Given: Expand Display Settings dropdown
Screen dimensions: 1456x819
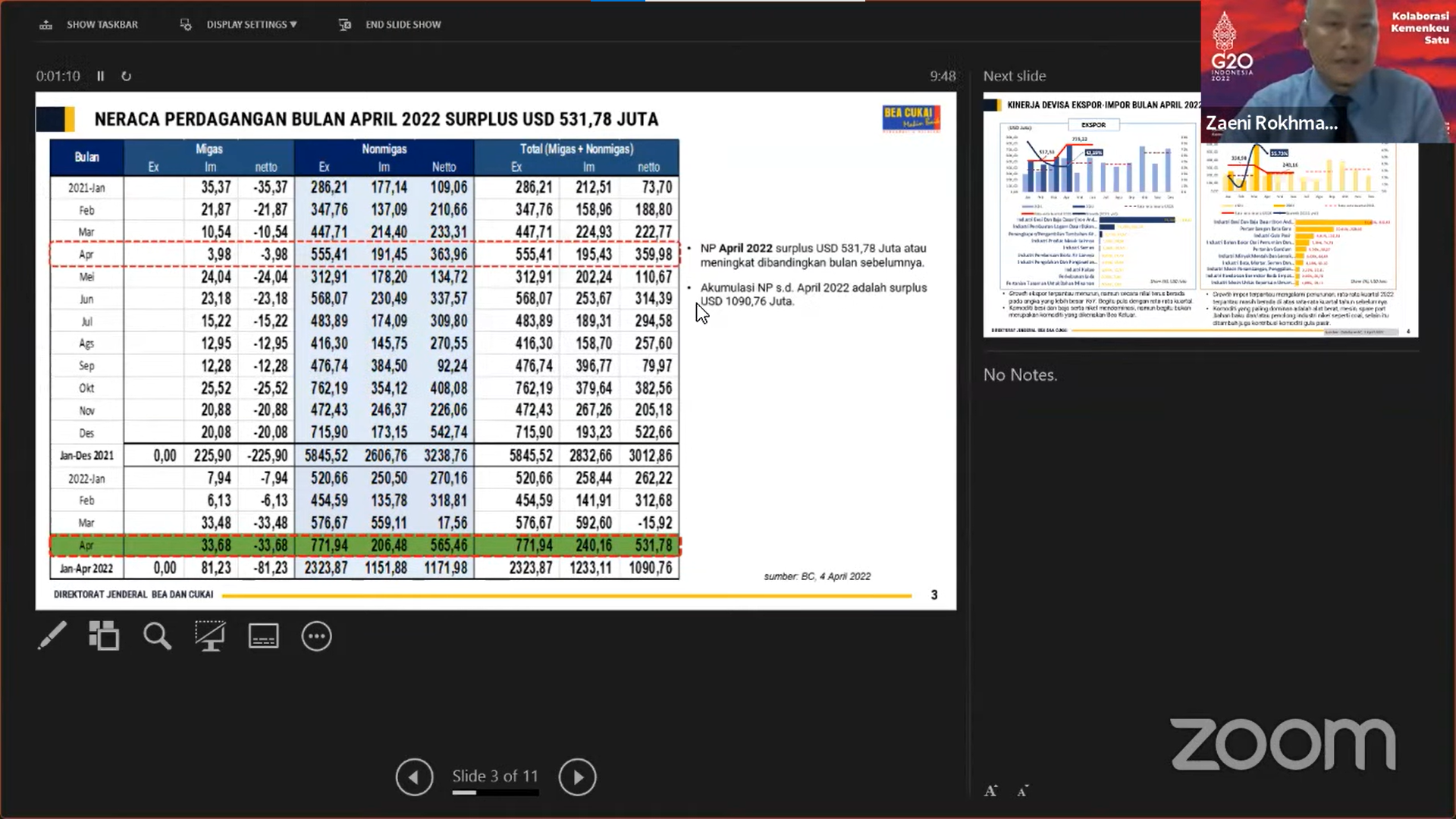Looking at the screenshot, I should click(250, 25).
